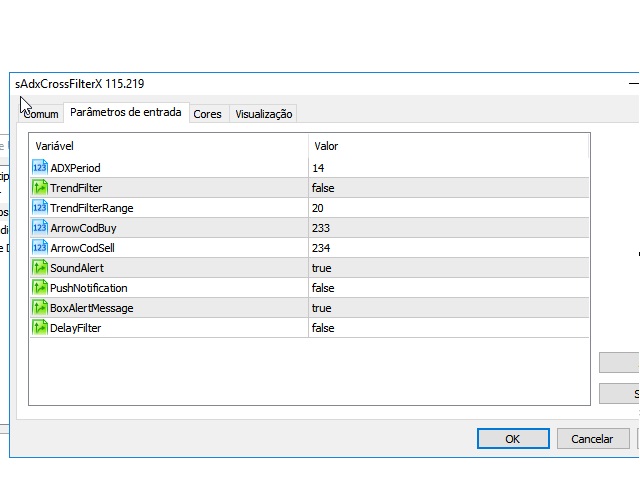Switch to the Comum tab
The image size is (640, 480).
click(x=41, y=114)
